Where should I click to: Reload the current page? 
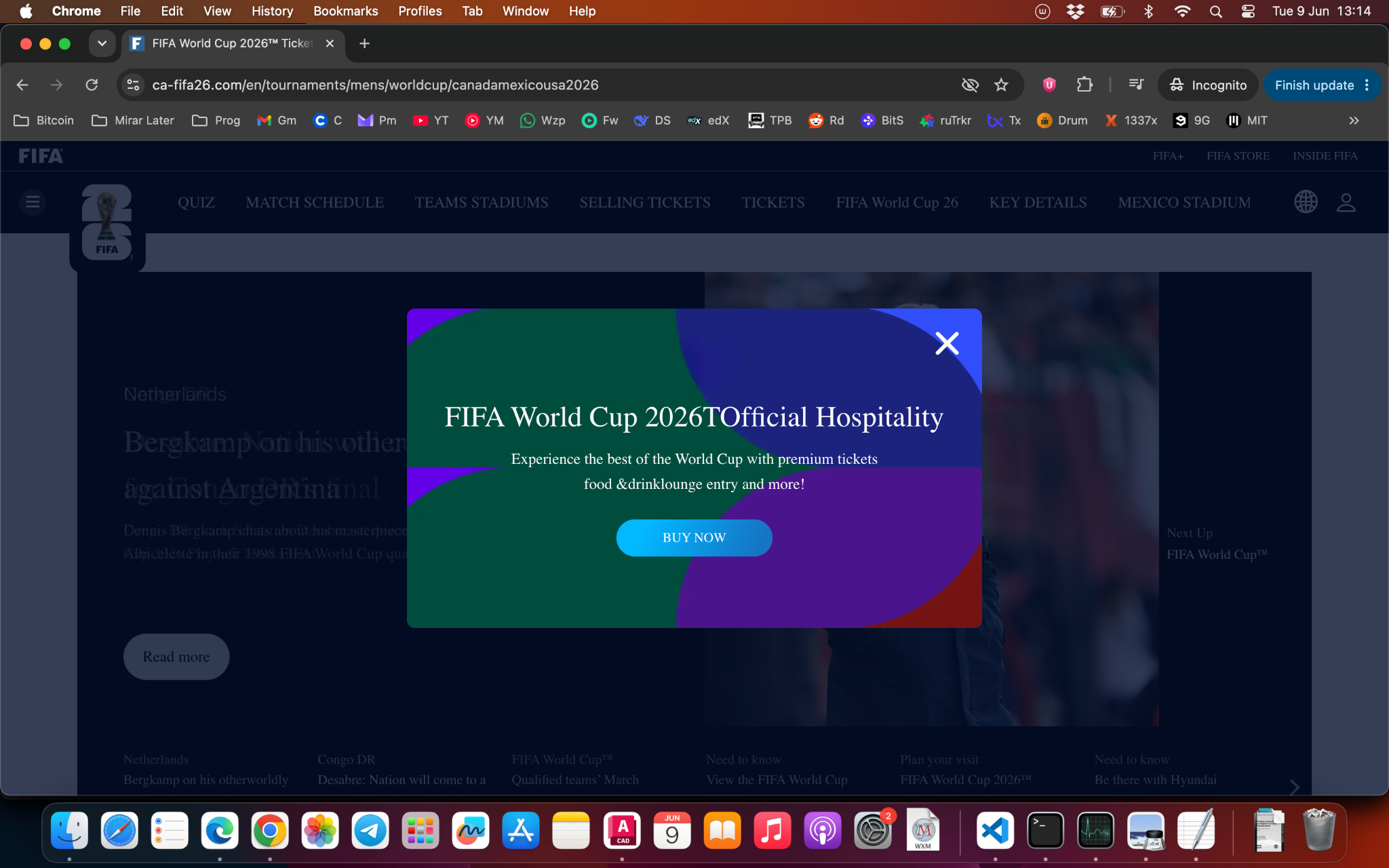(92, 85)
